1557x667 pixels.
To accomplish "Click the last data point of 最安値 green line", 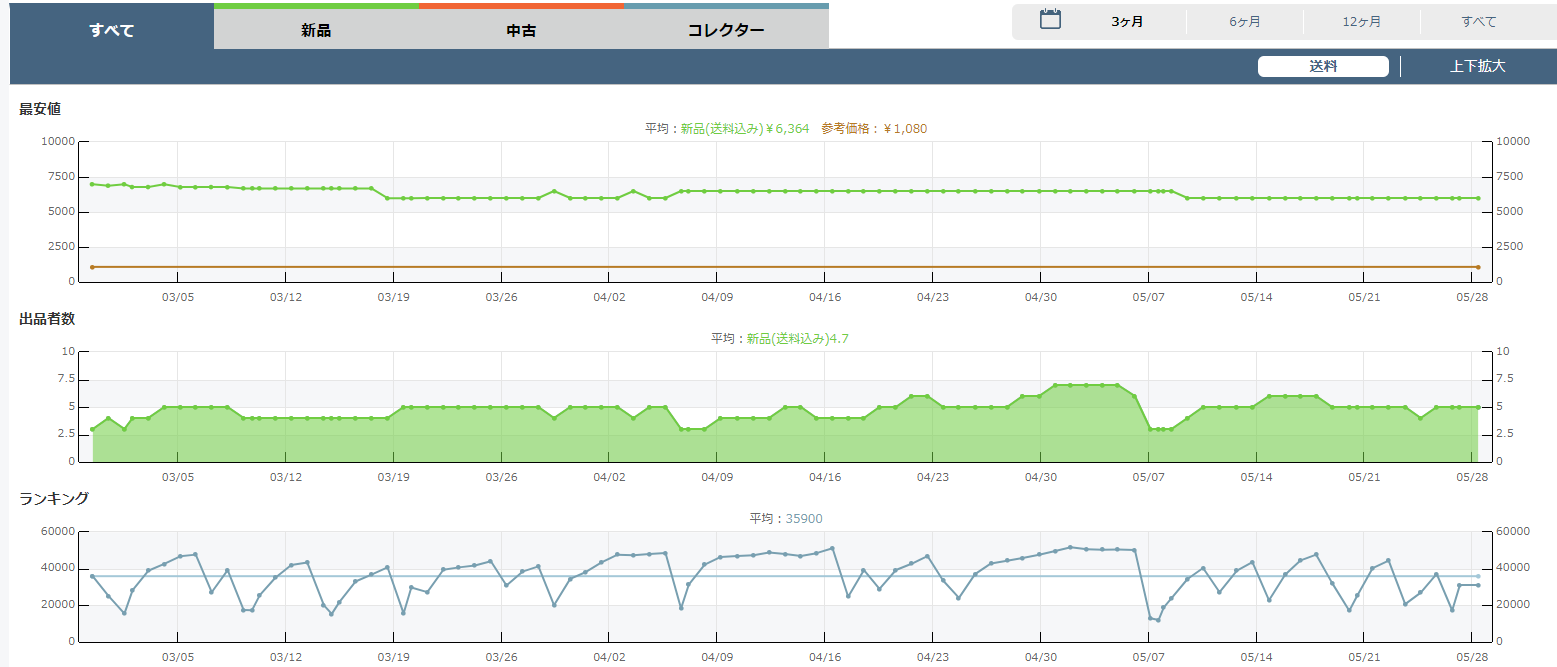I will (1478, 198).
